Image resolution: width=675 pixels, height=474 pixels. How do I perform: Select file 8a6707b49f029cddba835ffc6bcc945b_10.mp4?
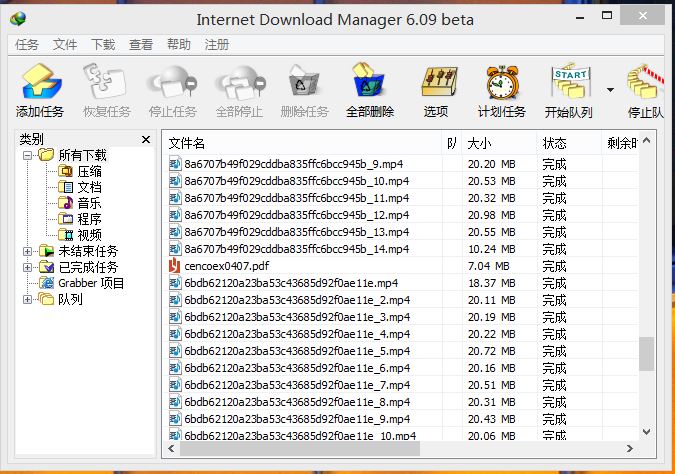pyautogui.click(x=297, y=181)
